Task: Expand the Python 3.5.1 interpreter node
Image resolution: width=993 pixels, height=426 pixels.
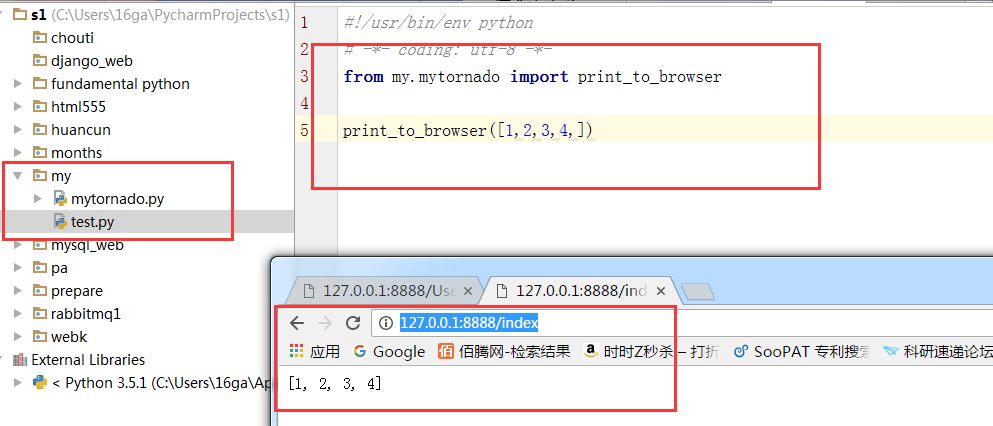Action: (18, 382)
